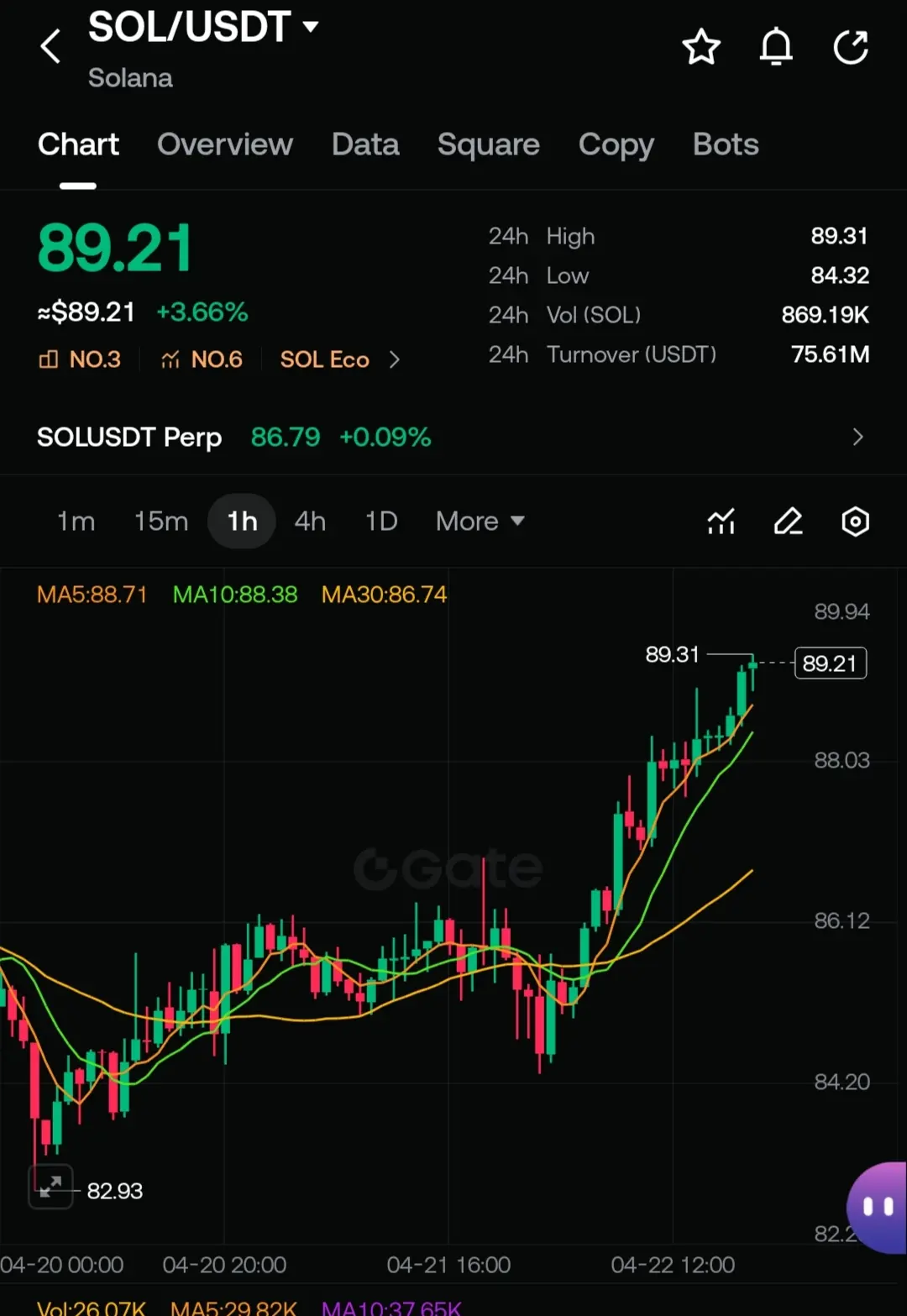Open the purple assistant bubble
This screenshot has width=907, height=1316.
coord(877,1208)
